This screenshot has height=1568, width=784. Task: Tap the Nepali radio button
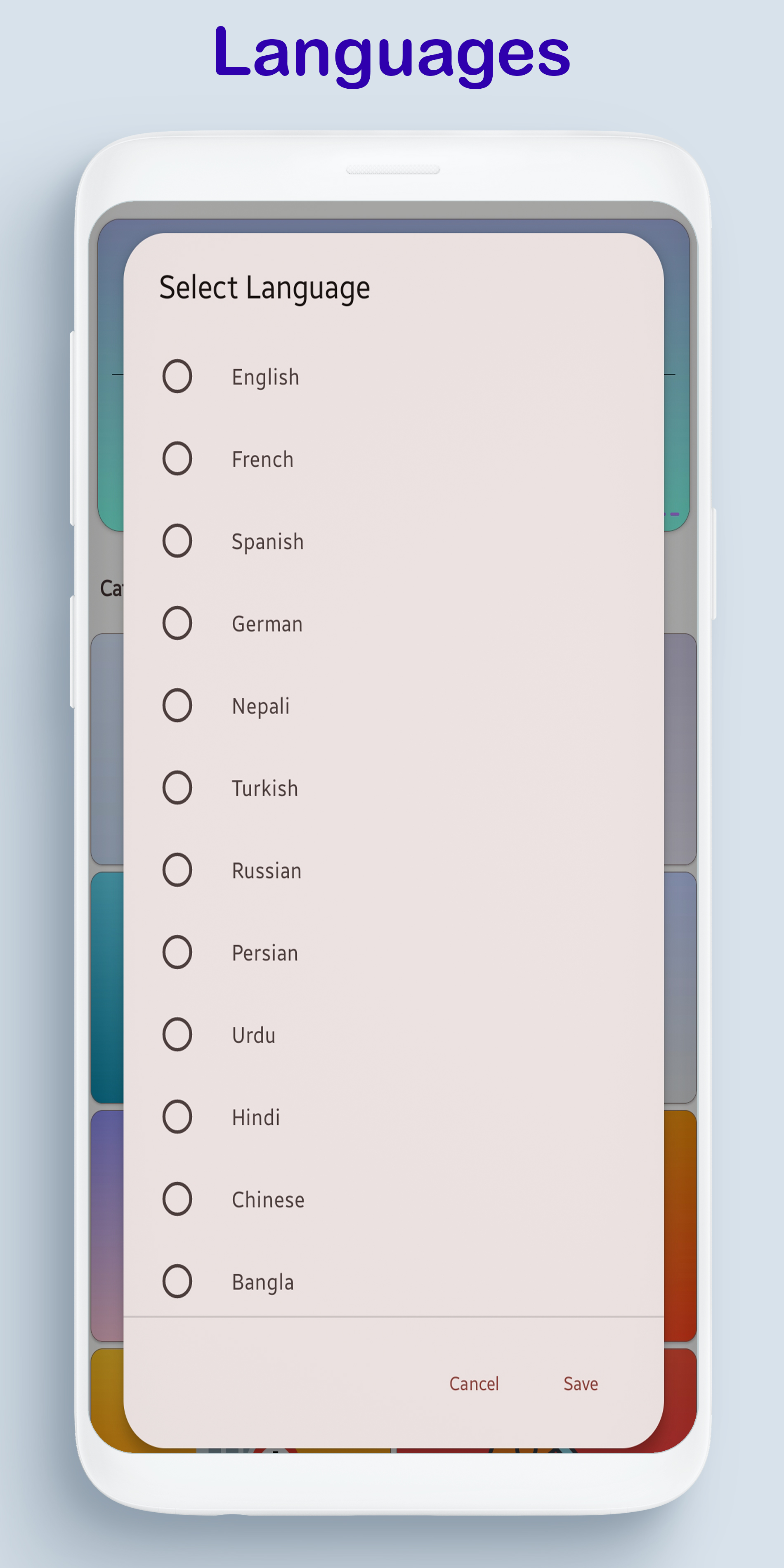click(x=177, y=705)
